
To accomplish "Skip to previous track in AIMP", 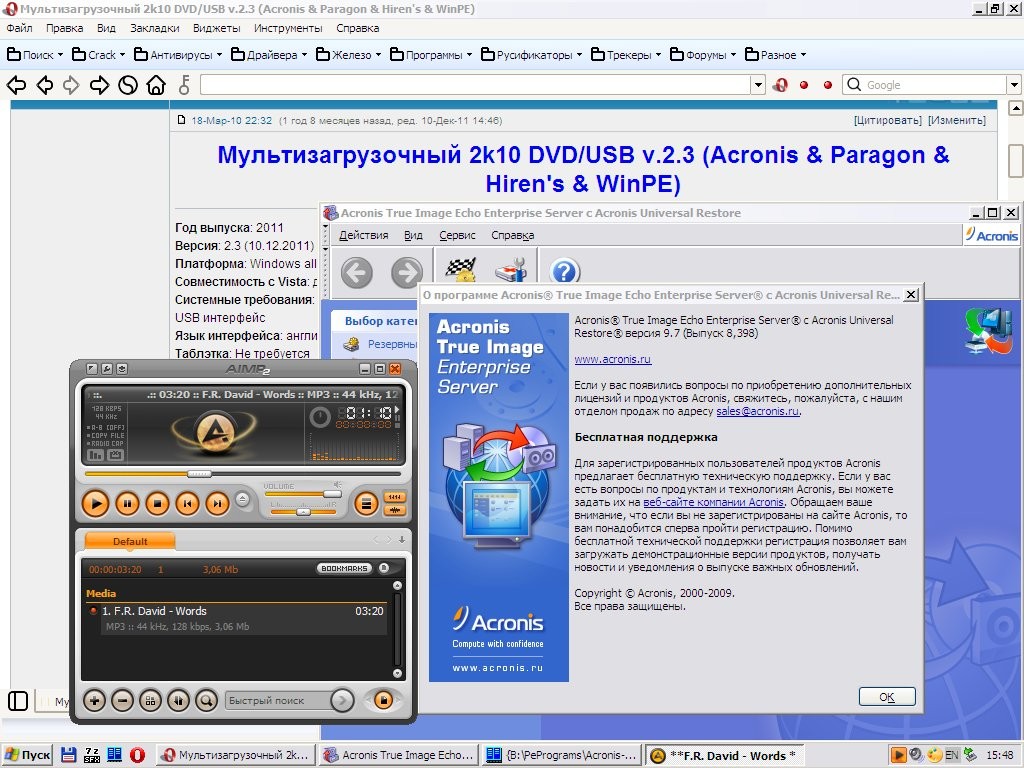I will click(187, 504).
